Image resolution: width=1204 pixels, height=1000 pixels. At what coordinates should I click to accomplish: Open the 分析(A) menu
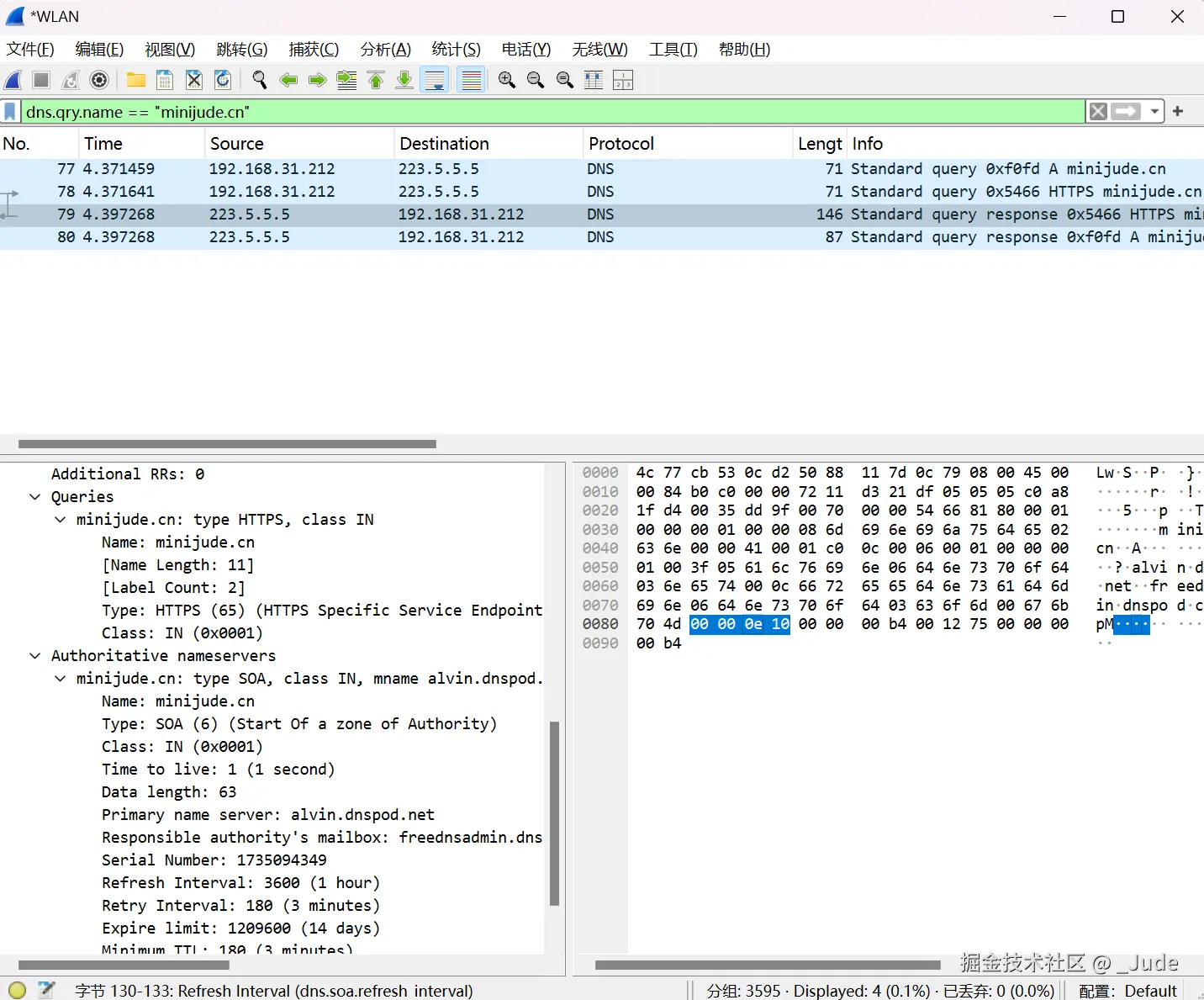click(x=386, y=49)
